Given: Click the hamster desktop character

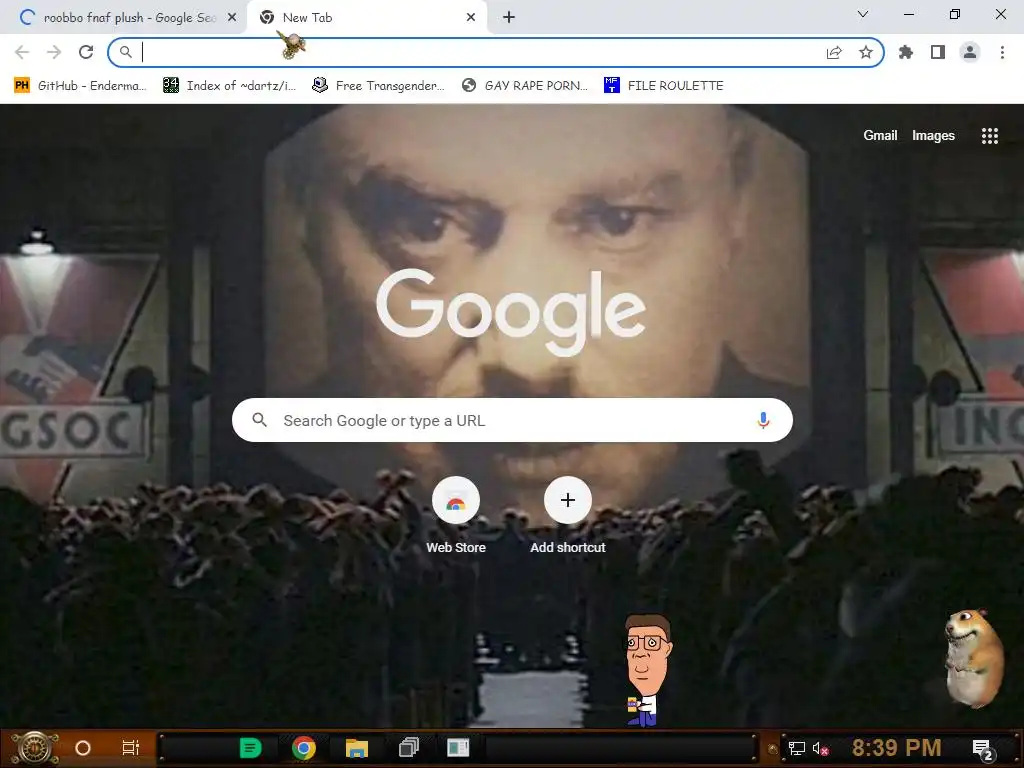Looking at the screenshot, I should (974, 657).
